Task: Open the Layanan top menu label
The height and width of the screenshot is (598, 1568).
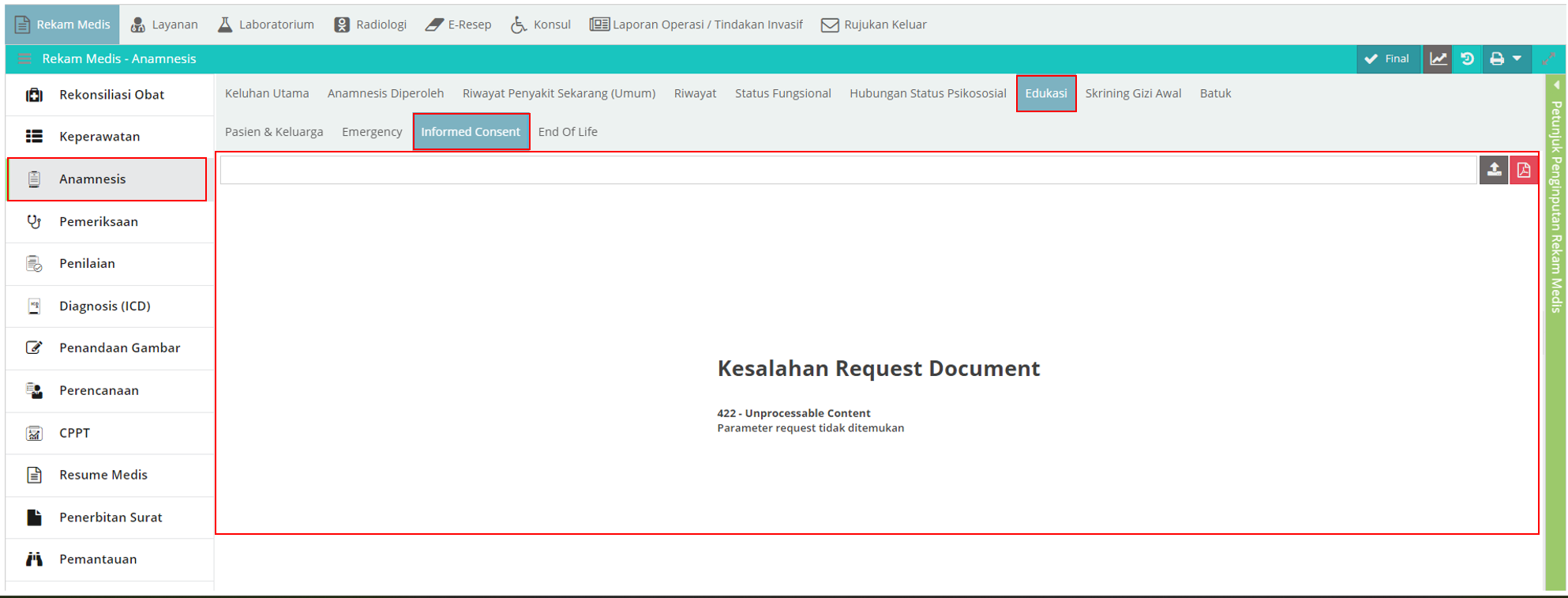Action: point(174,24)
